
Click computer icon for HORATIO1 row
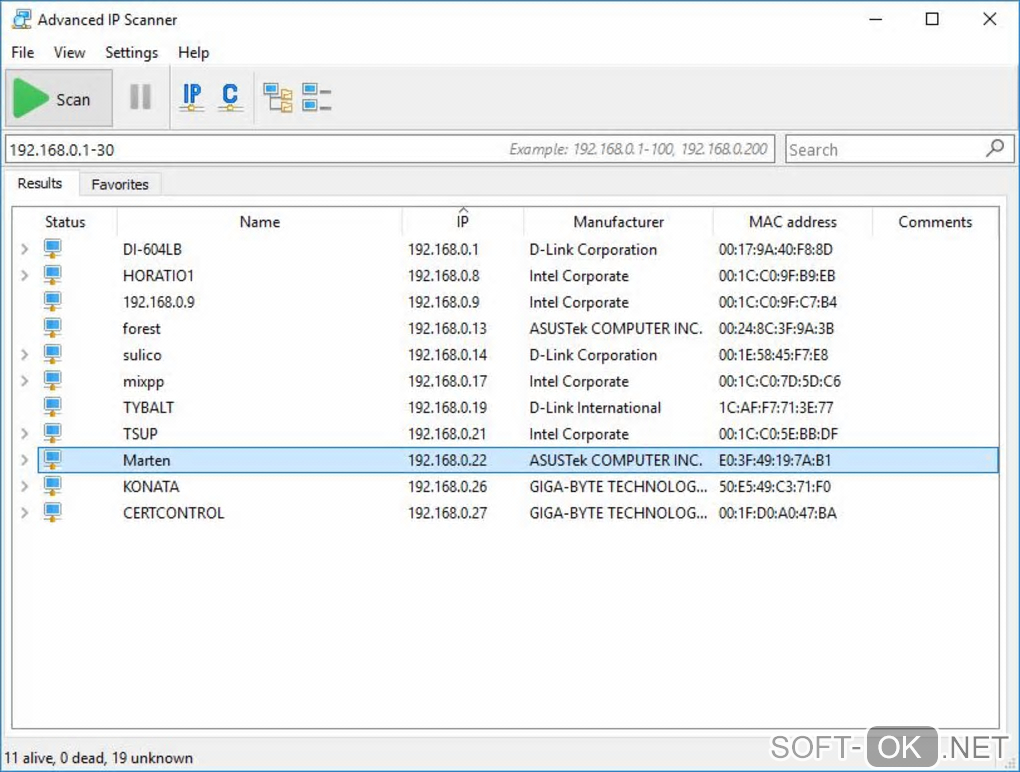point(53,275)
